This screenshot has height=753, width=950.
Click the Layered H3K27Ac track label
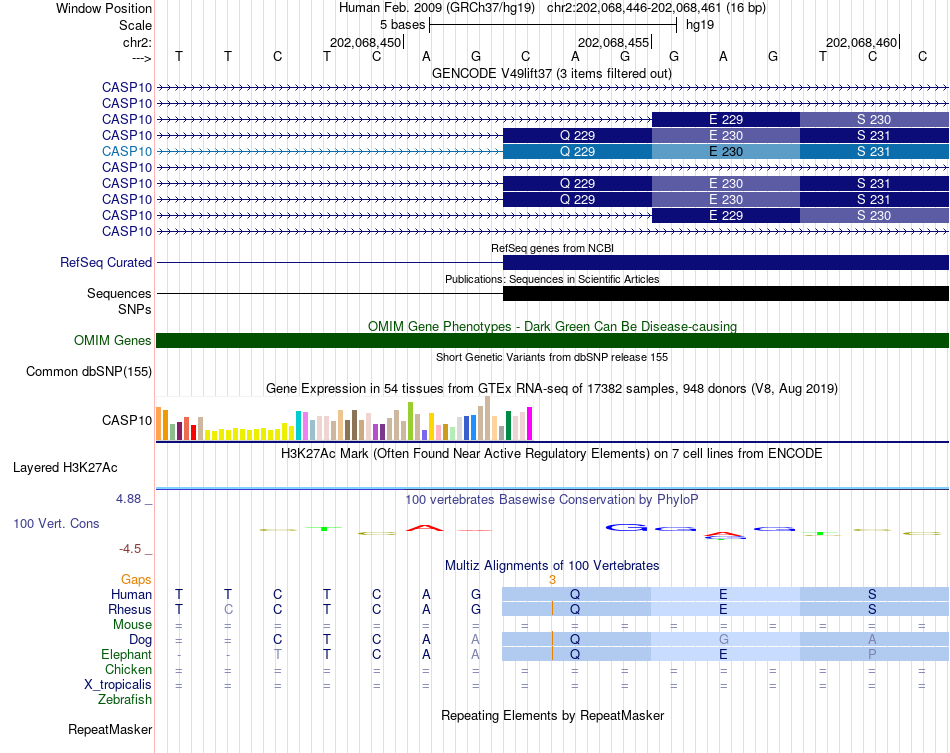65,468
